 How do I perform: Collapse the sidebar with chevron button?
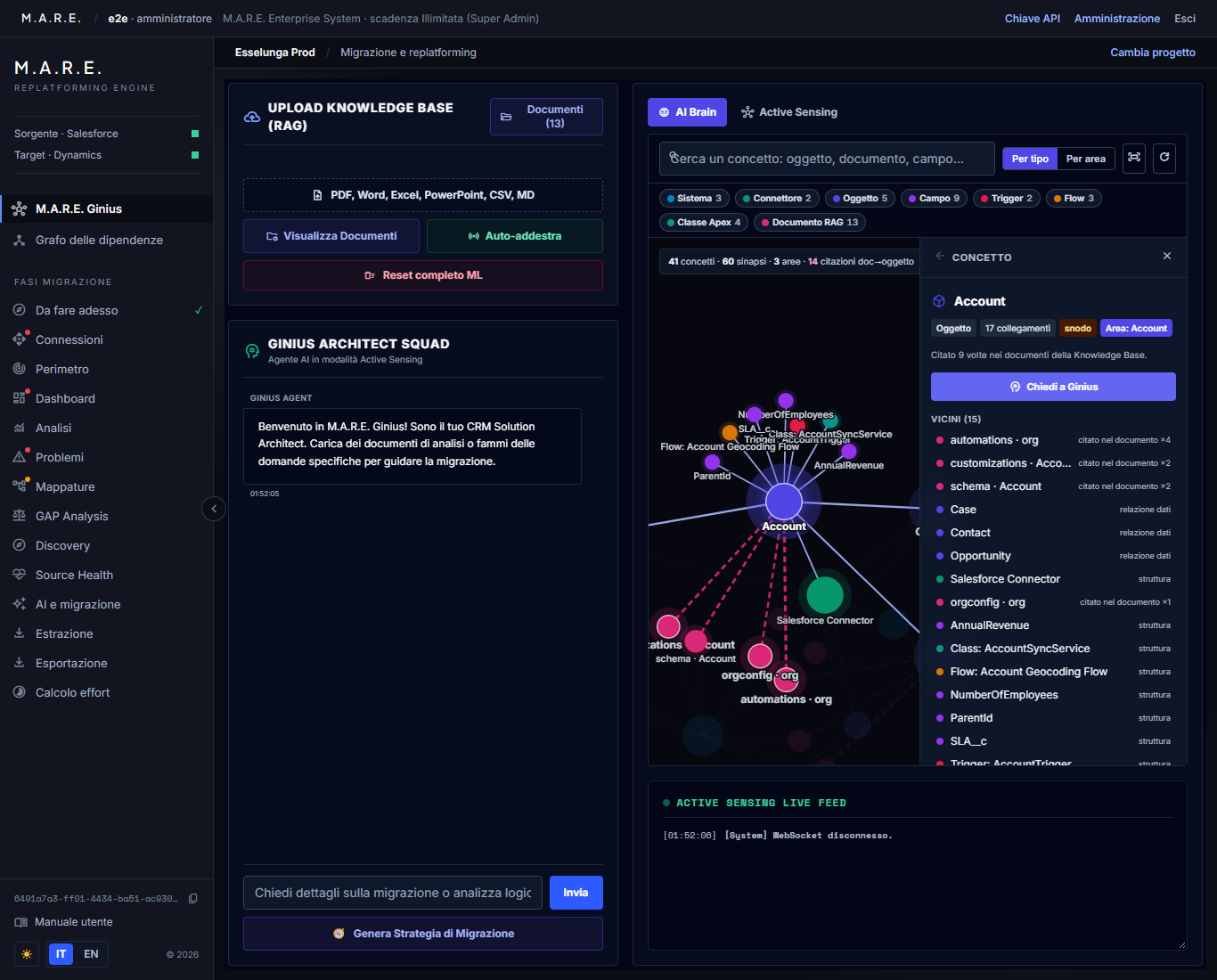pos(214,509)
